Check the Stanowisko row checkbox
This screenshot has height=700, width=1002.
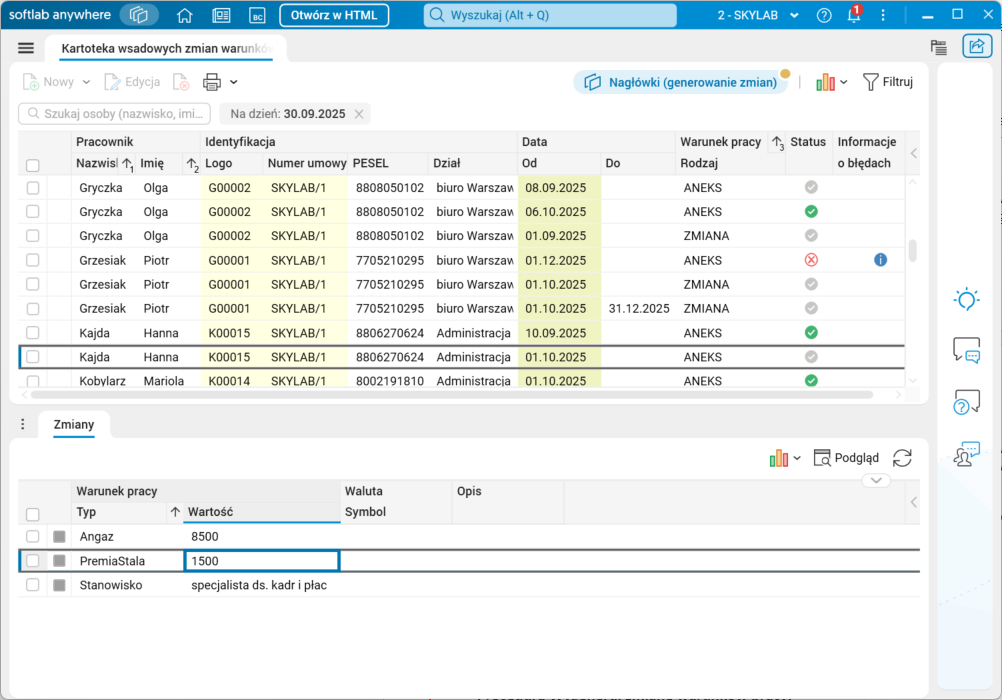point(33,585)
